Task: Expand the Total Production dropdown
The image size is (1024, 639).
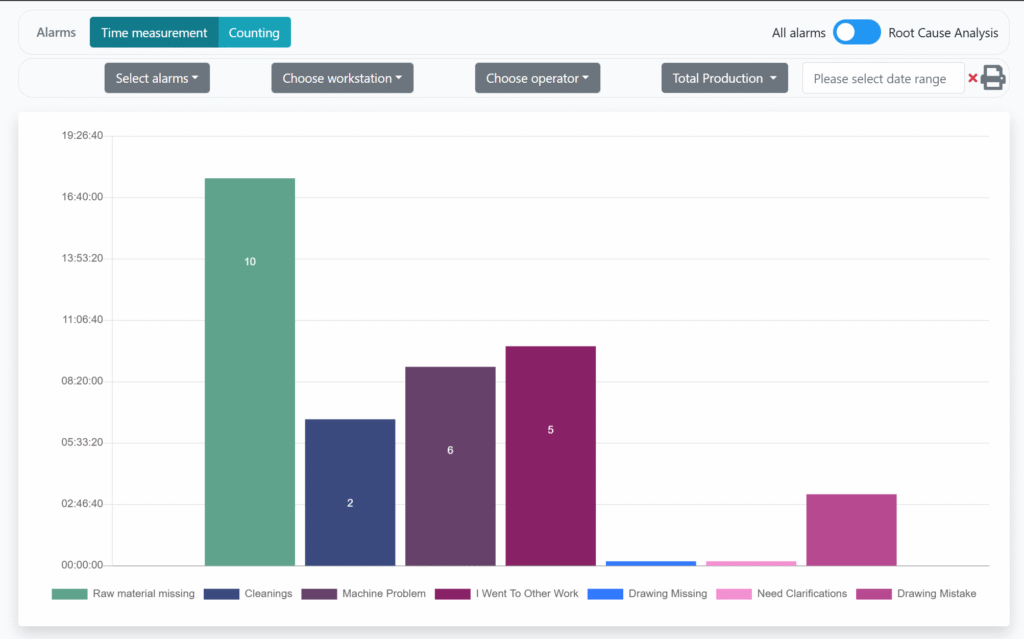Action: 724,78
